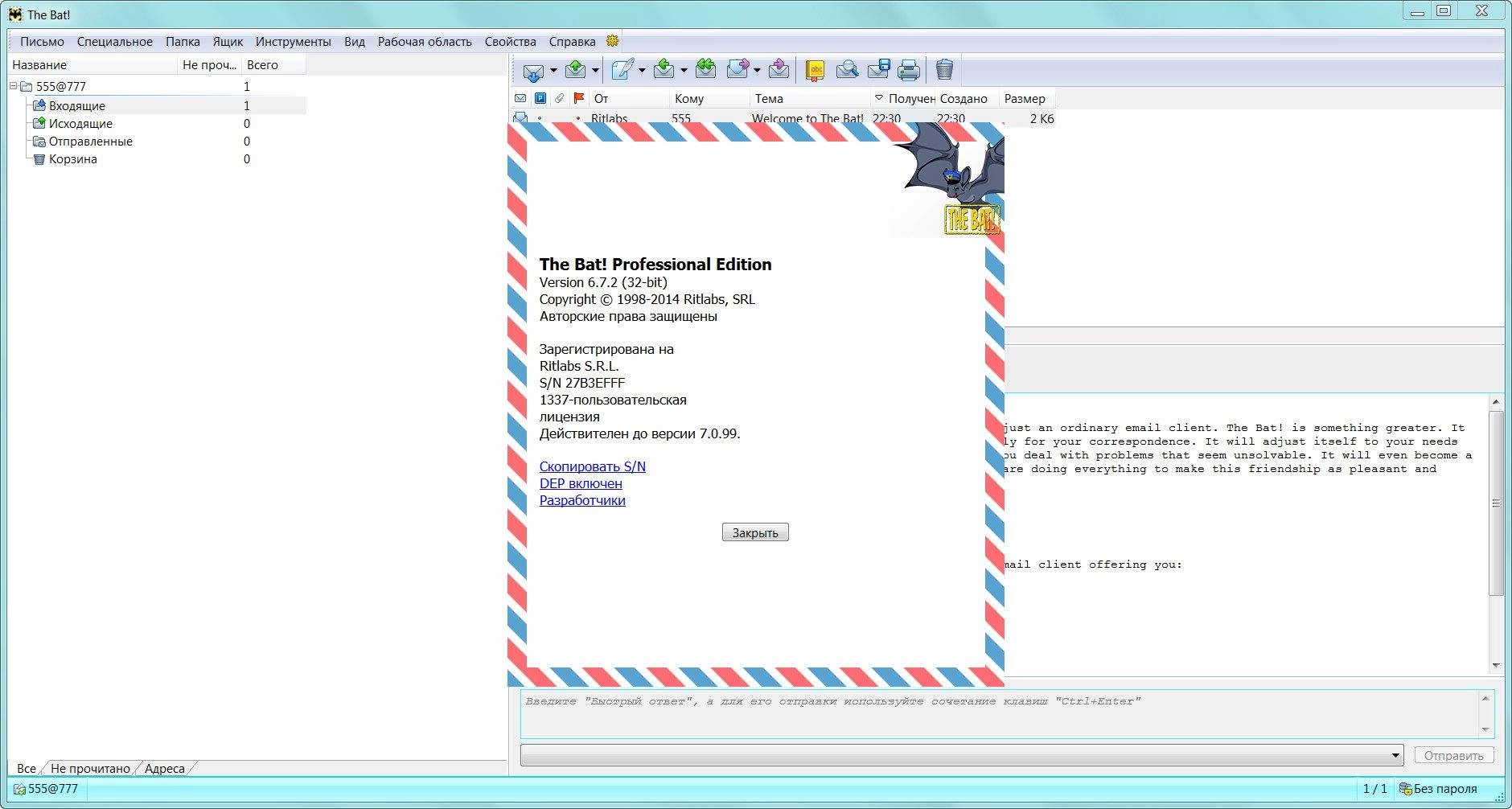Open the Письмо menu
Viewport: 1512px width, 809px height.
(42, 42)
